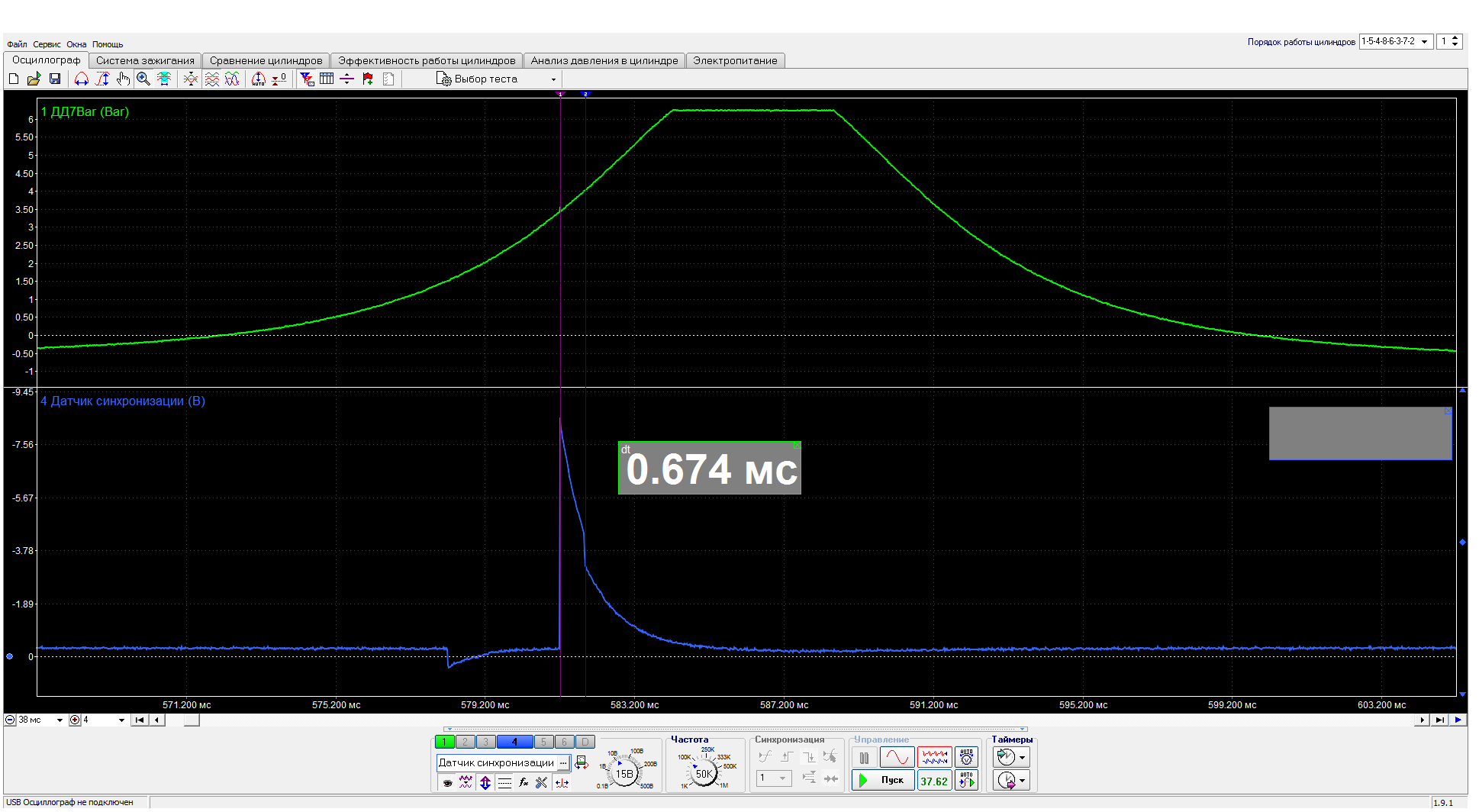Click the AUTO trigger play button
Viewport: 1479px width, 812px height.
click(x=966, y=780)
